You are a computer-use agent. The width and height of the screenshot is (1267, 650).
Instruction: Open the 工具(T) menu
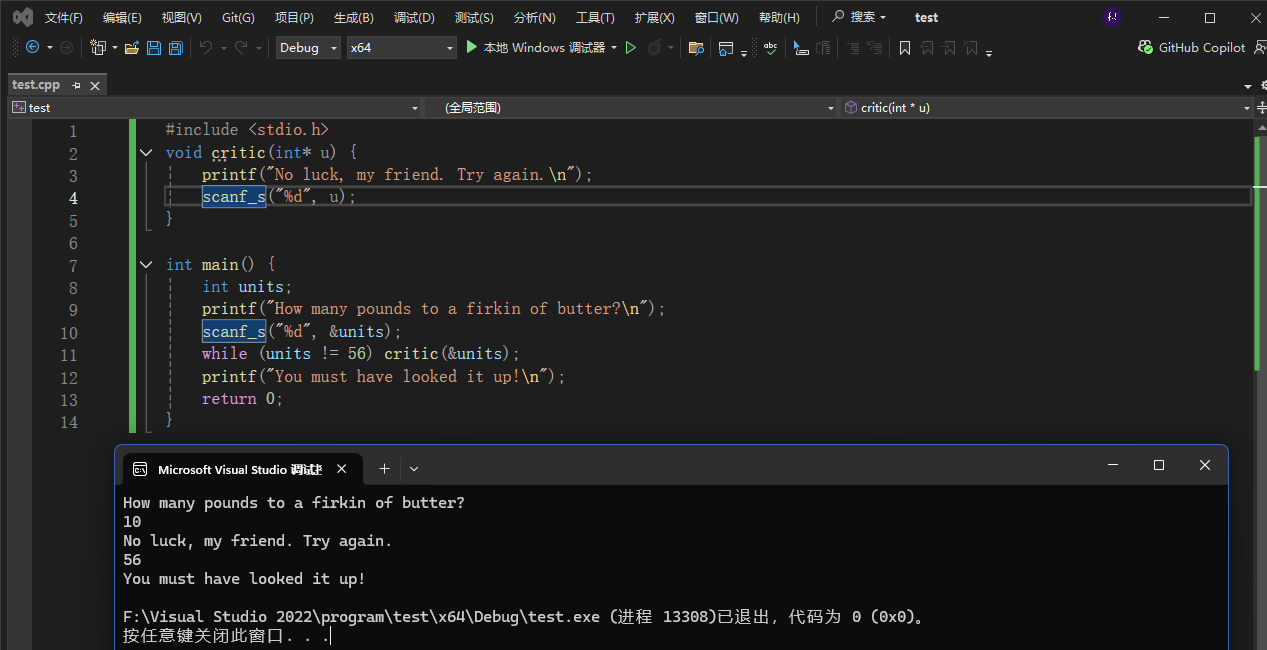click(595, 17)
